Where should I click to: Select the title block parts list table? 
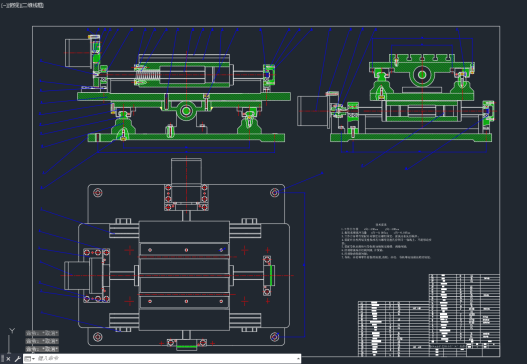pos(429,315)
